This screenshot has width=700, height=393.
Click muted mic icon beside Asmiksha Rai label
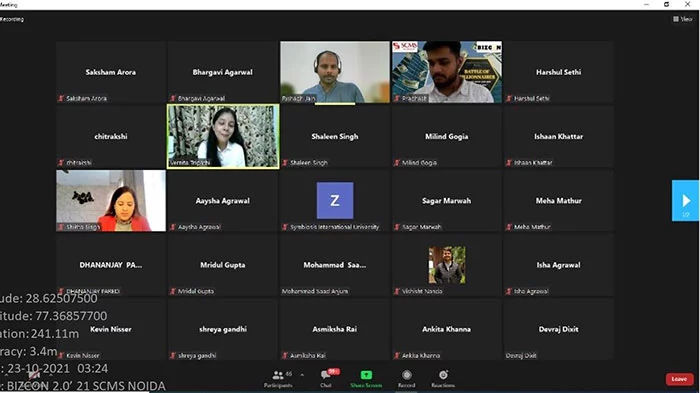[285, 355]
